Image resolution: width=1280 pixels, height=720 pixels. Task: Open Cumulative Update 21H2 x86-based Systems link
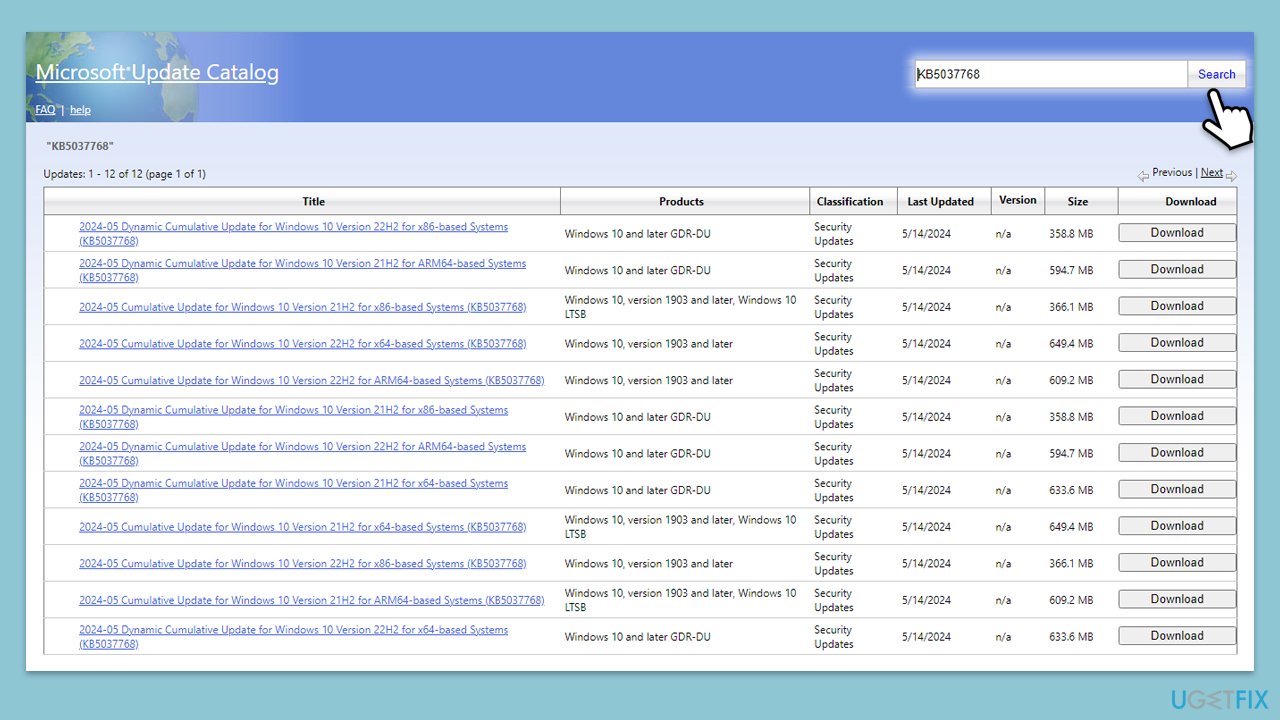click(x=302, y=307)
